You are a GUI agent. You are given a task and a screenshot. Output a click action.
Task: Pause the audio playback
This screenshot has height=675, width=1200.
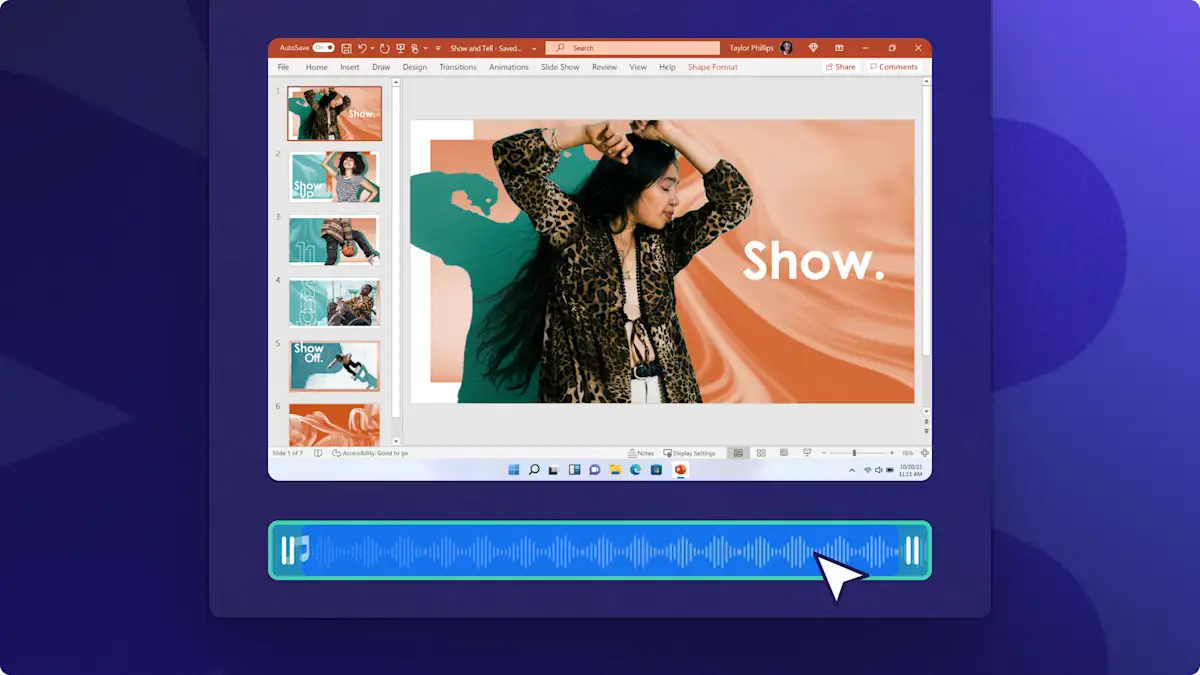tap(290, 549)
